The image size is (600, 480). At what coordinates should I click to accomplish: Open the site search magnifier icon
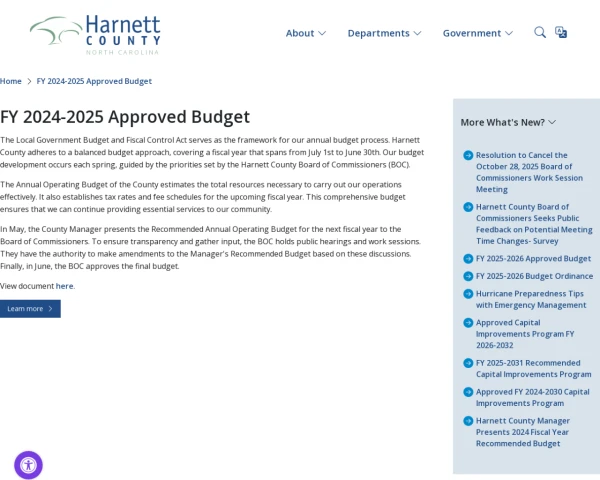(540, 33)
